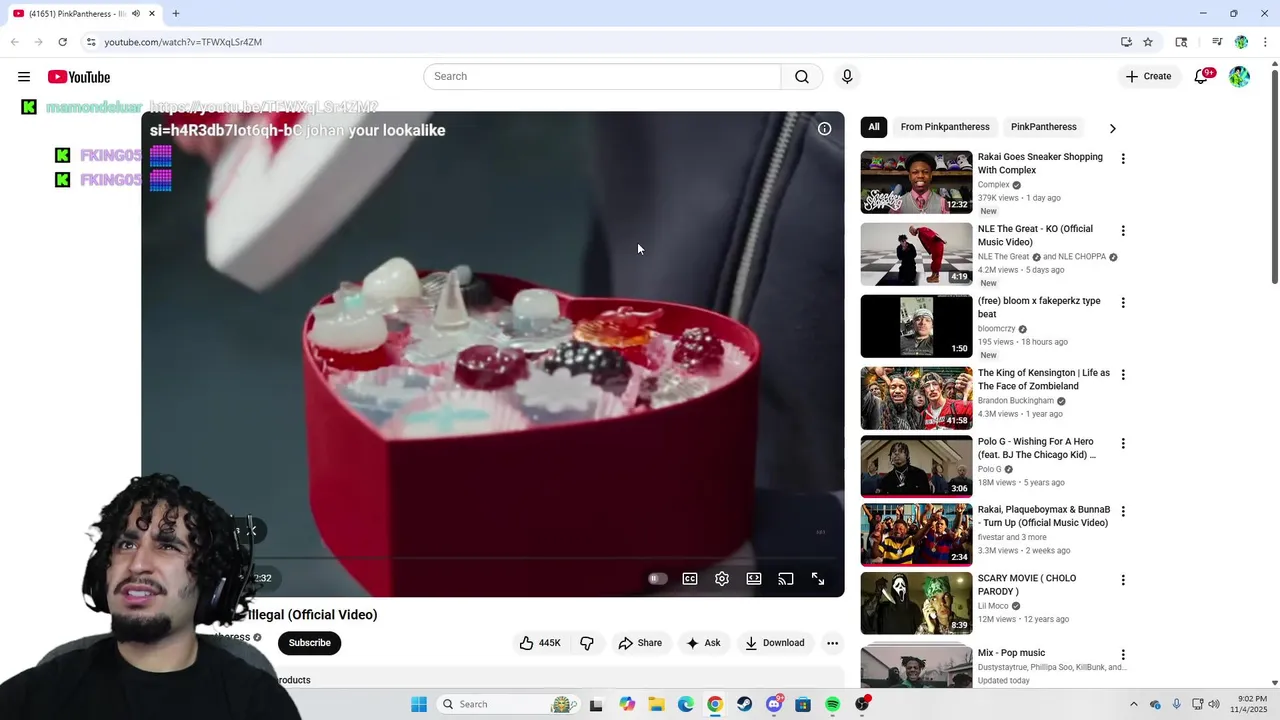This screenshot has height=720, width=1280.
Task: Download the video
Action: click(775, 643)
